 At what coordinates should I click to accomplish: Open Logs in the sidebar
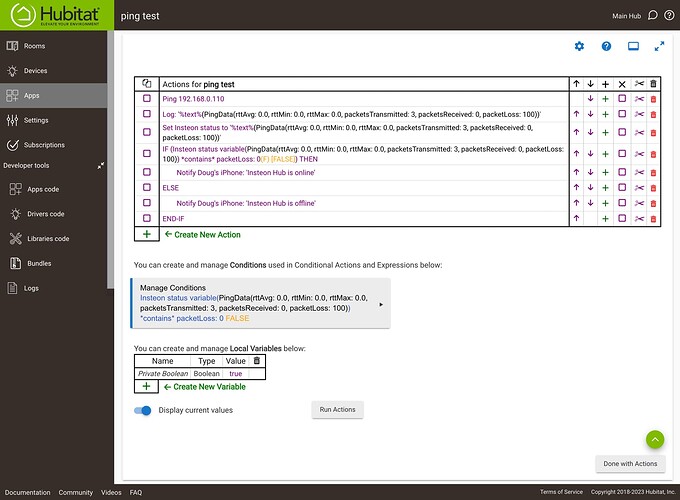click(x=53, y=288)
